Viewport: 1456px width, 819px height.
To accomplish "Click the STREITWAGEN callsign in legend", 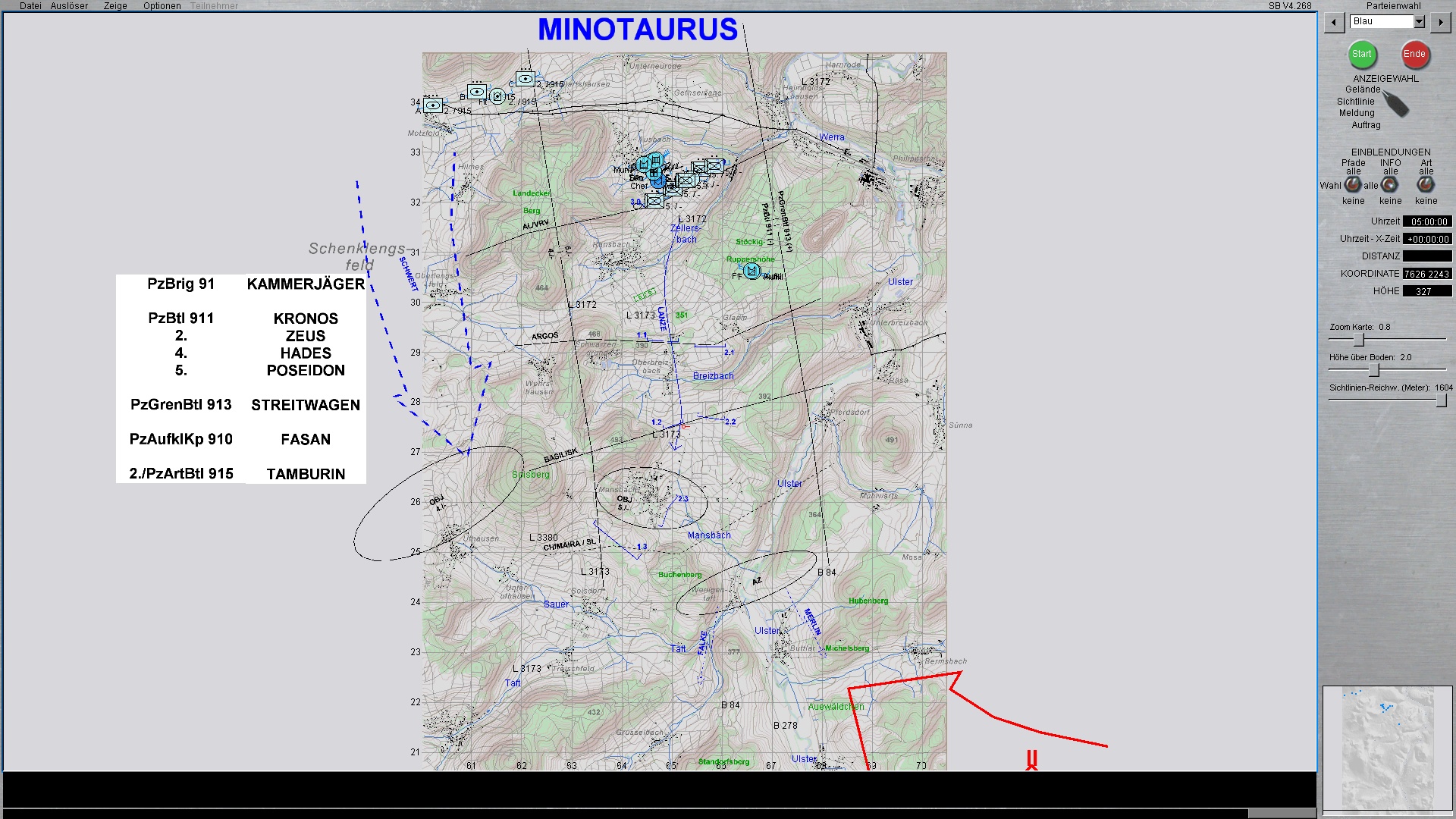I will (x=306, y=405).
